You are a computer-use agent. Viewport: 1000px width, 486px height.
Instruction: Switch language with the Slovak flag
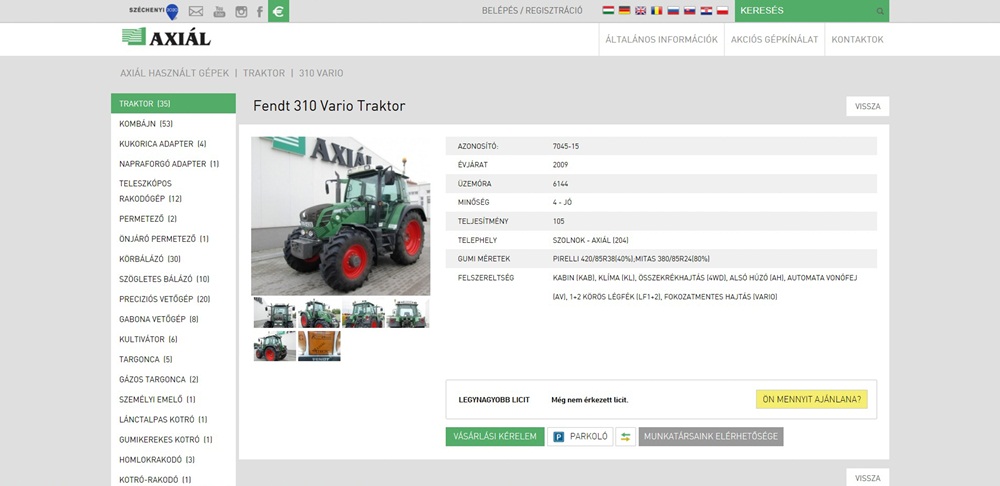click(689, 11)
